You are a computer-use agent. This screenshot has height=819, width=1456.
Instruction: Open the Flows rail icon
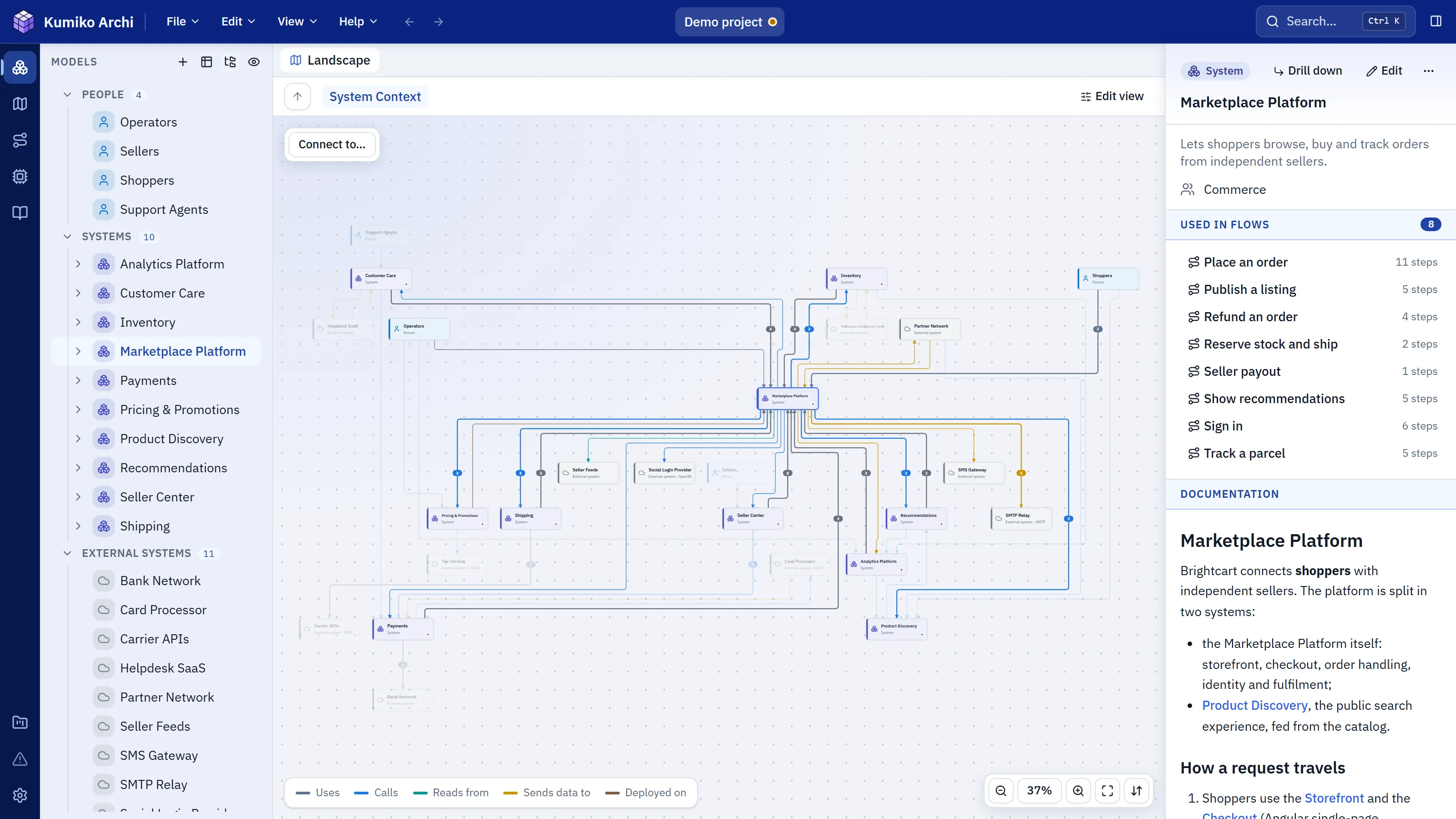[x=20, y=140]
